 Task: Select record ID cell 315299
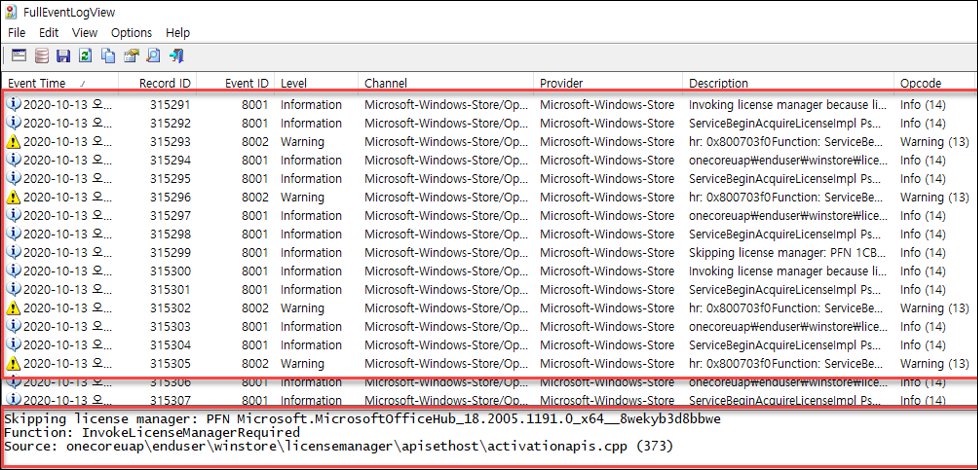170,252
